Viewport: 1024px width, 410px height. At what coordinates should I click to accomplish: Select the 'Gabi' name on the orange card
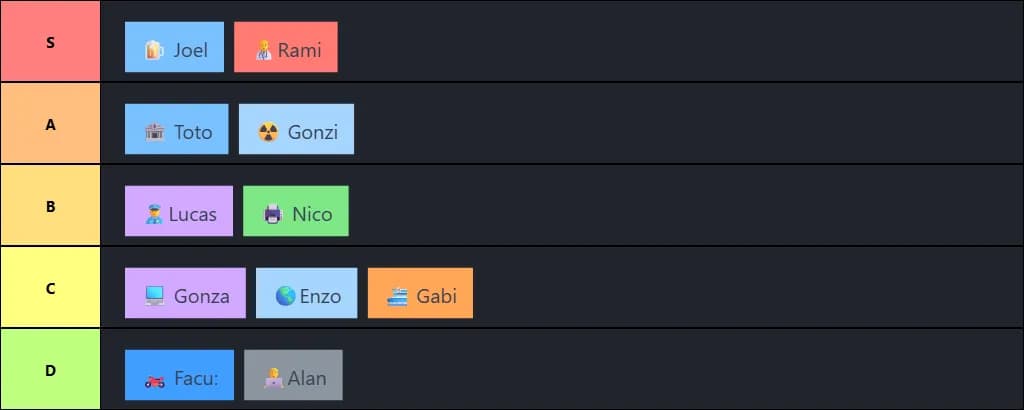tap(437, 296)
